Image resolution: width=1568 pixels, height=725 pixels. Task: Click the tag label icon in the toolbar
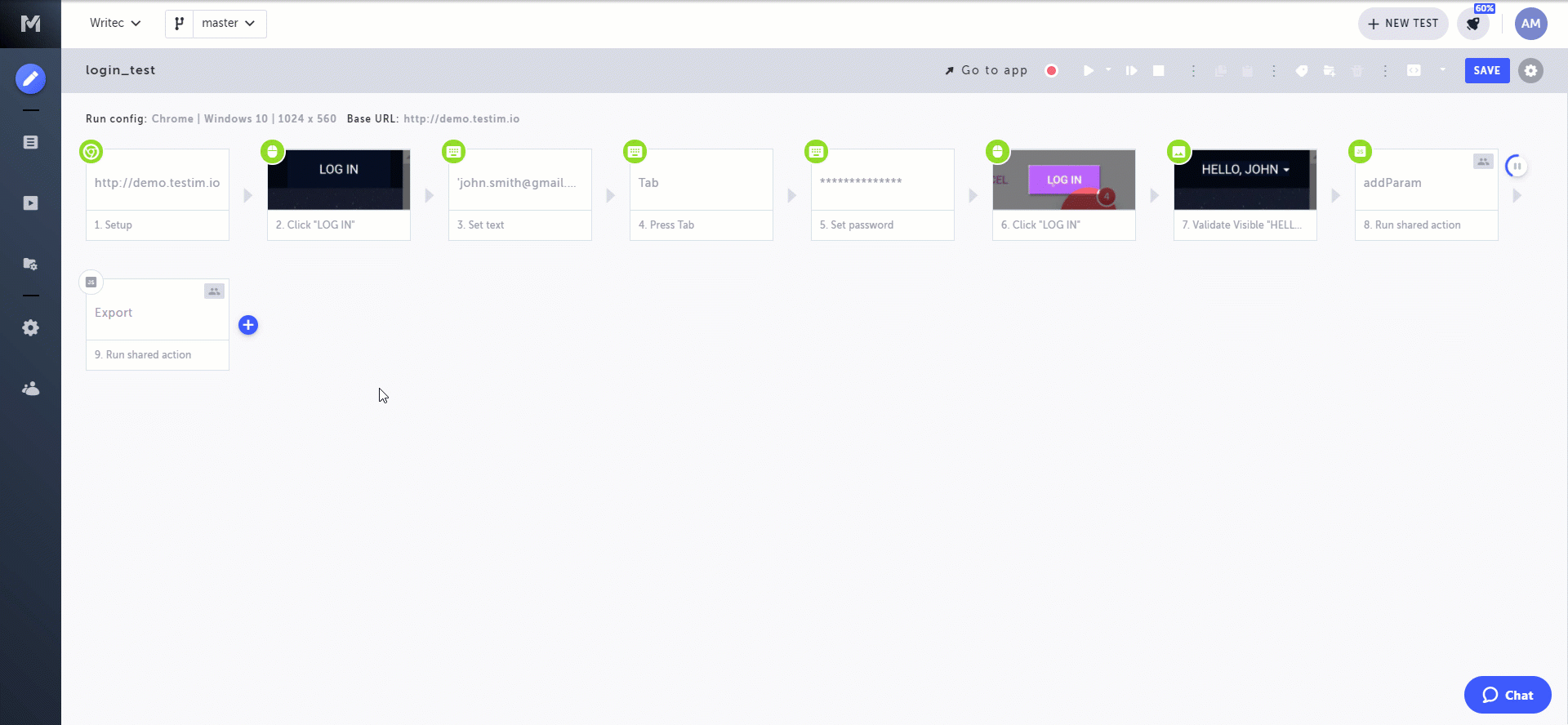(x=1302, y=71)
